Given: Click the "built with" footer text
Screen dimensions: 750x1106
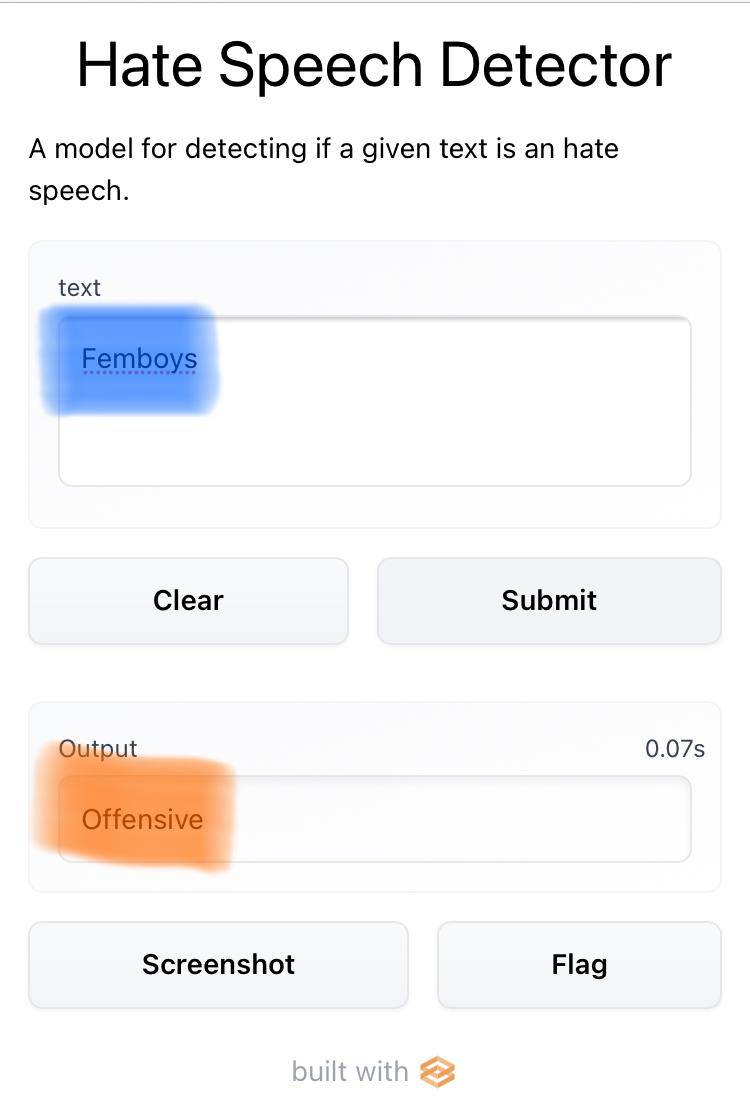Looking at the screenshot, I should coord(350,1072).
